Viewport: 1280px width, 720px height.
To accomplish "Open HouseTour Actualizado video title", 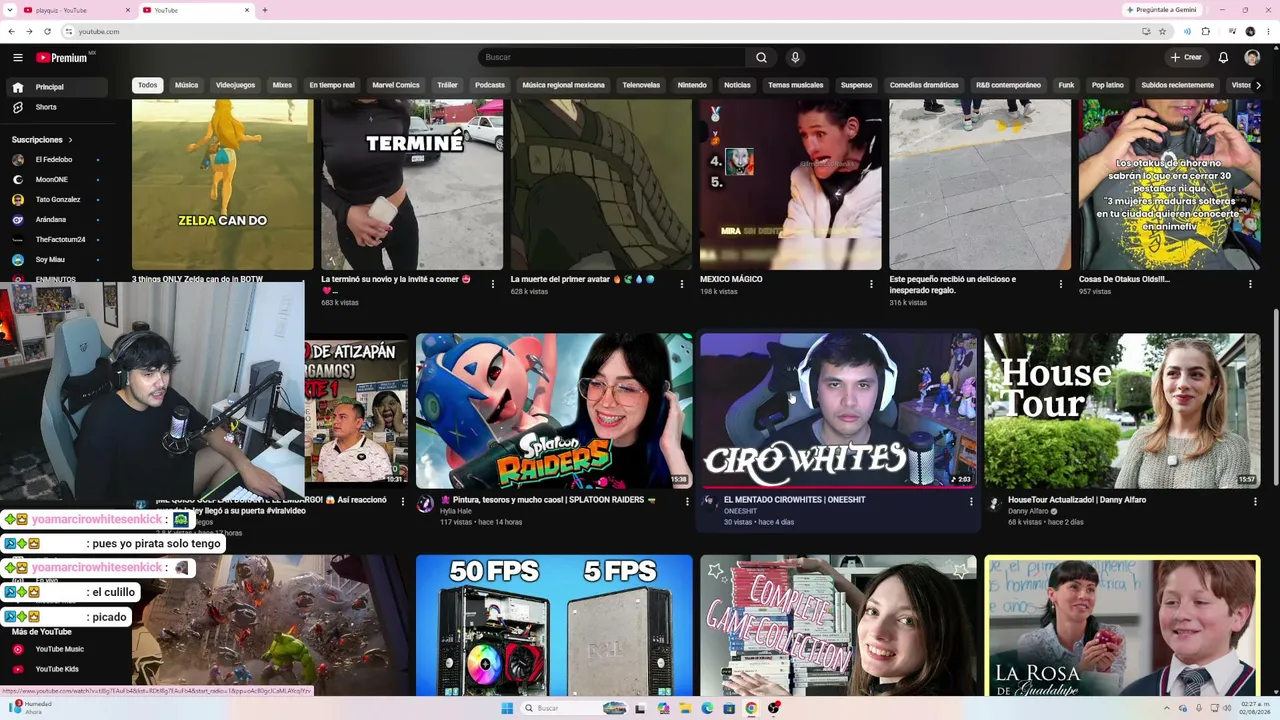I will click(x=1077, y=500).
